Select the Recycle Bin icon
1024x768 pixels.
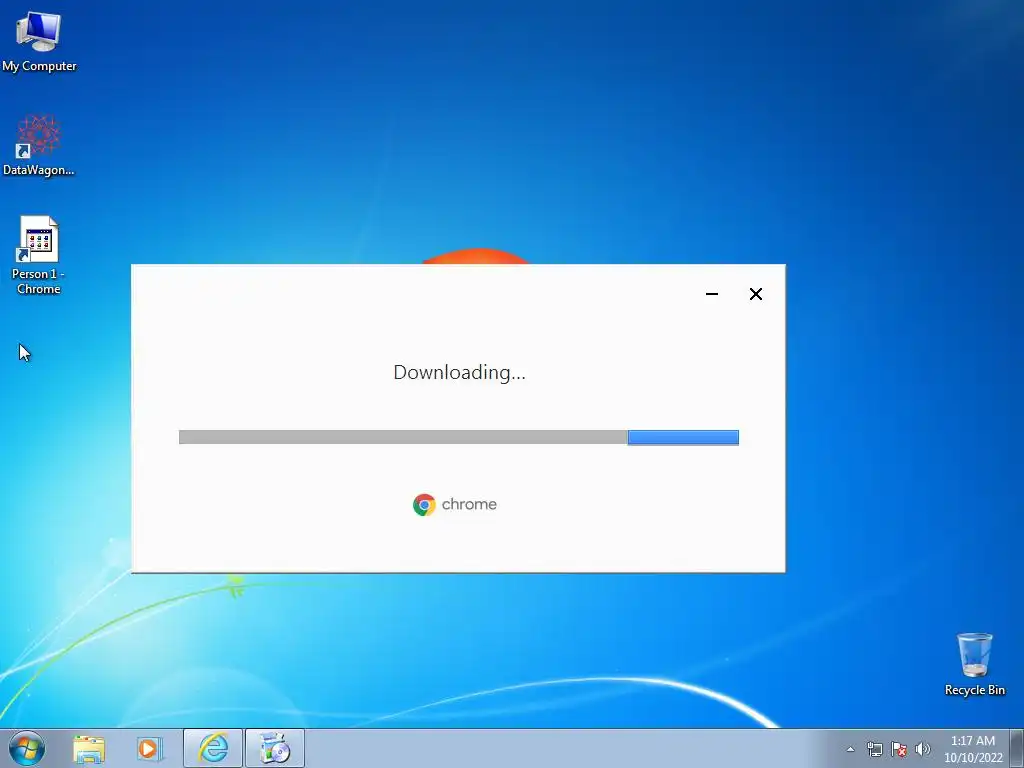coord(974,663)
